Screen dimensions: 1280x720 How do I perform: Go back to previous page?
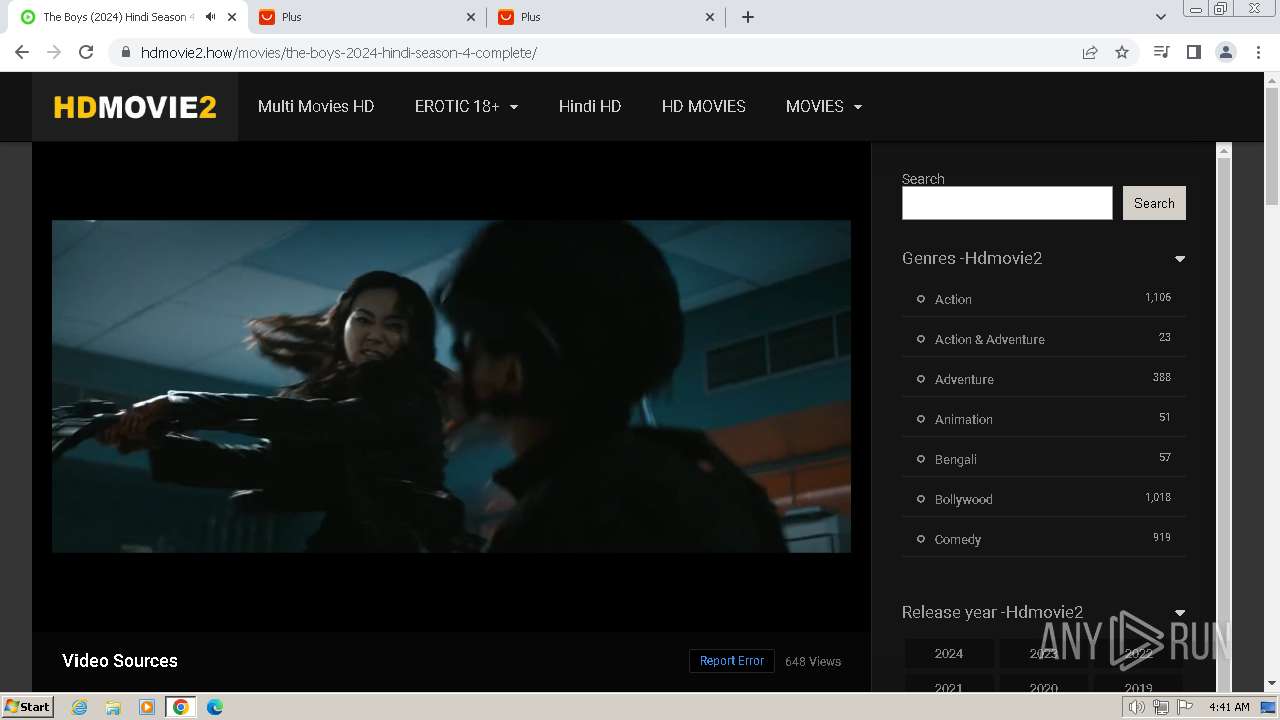pyautogui.click(x=22, y=52)
